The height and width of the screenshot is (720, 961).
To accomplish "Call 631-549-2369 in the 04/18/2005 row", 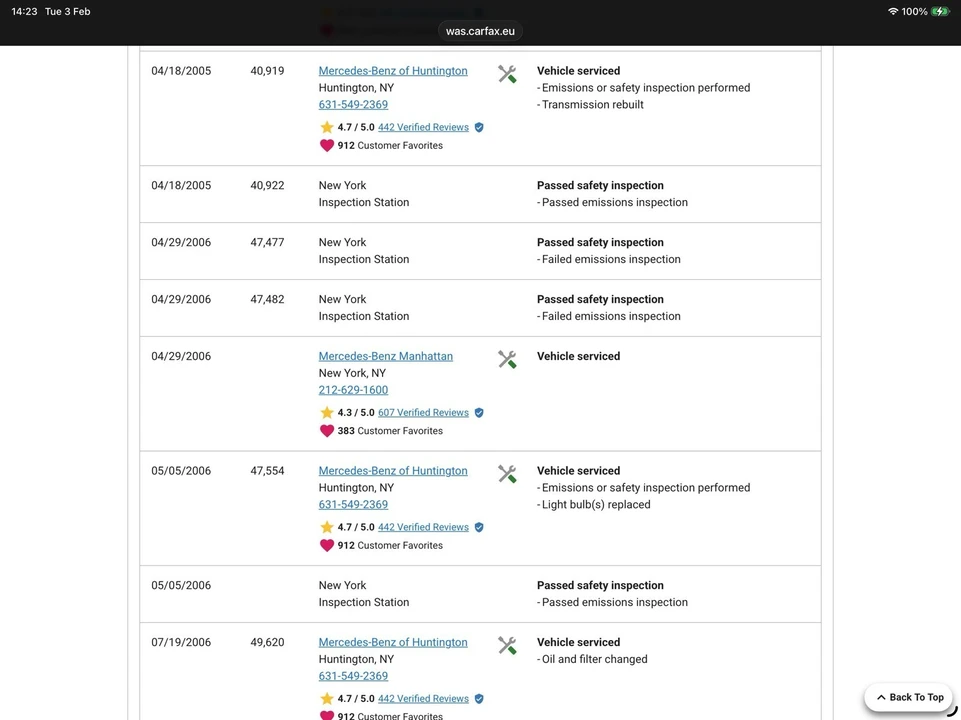I will [353, 105].
